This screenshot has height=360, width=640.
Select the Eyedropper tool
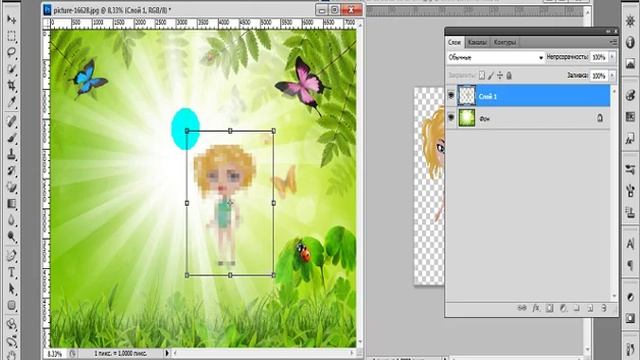(11, 102)
